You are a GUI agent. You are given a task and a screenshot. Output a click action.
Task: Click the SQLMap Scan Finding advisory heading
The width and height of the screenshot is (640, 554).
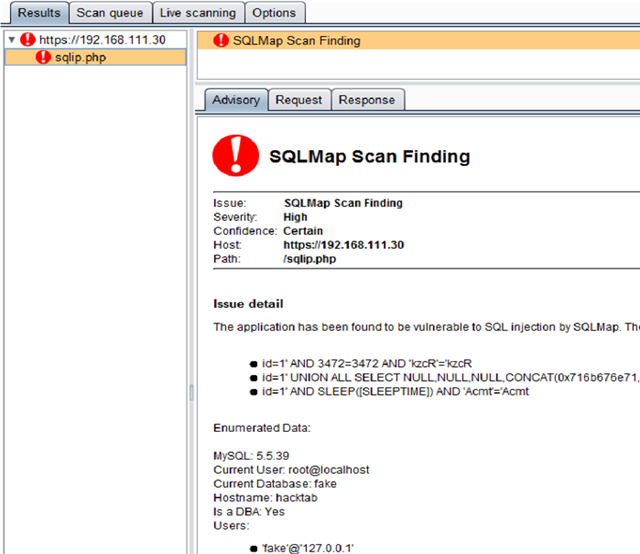click(370, 156)
